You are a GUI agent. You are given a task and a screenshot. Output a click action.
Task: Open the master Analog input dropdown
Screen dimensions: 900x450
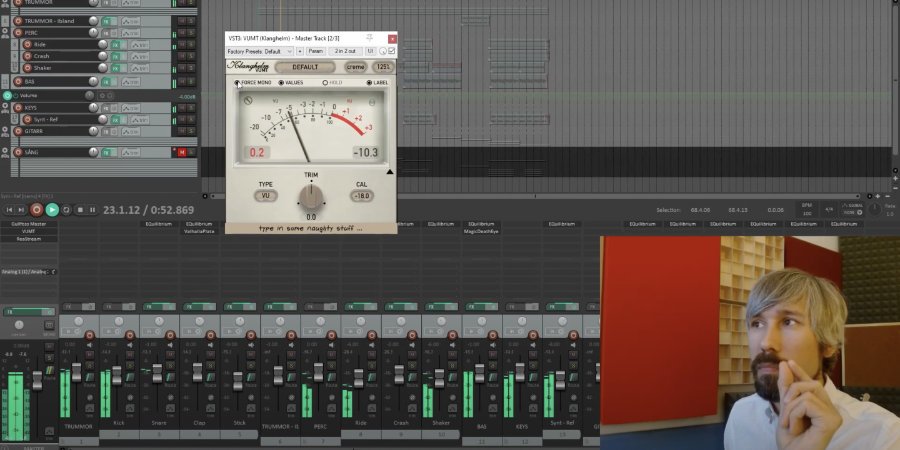click(29, 271)
